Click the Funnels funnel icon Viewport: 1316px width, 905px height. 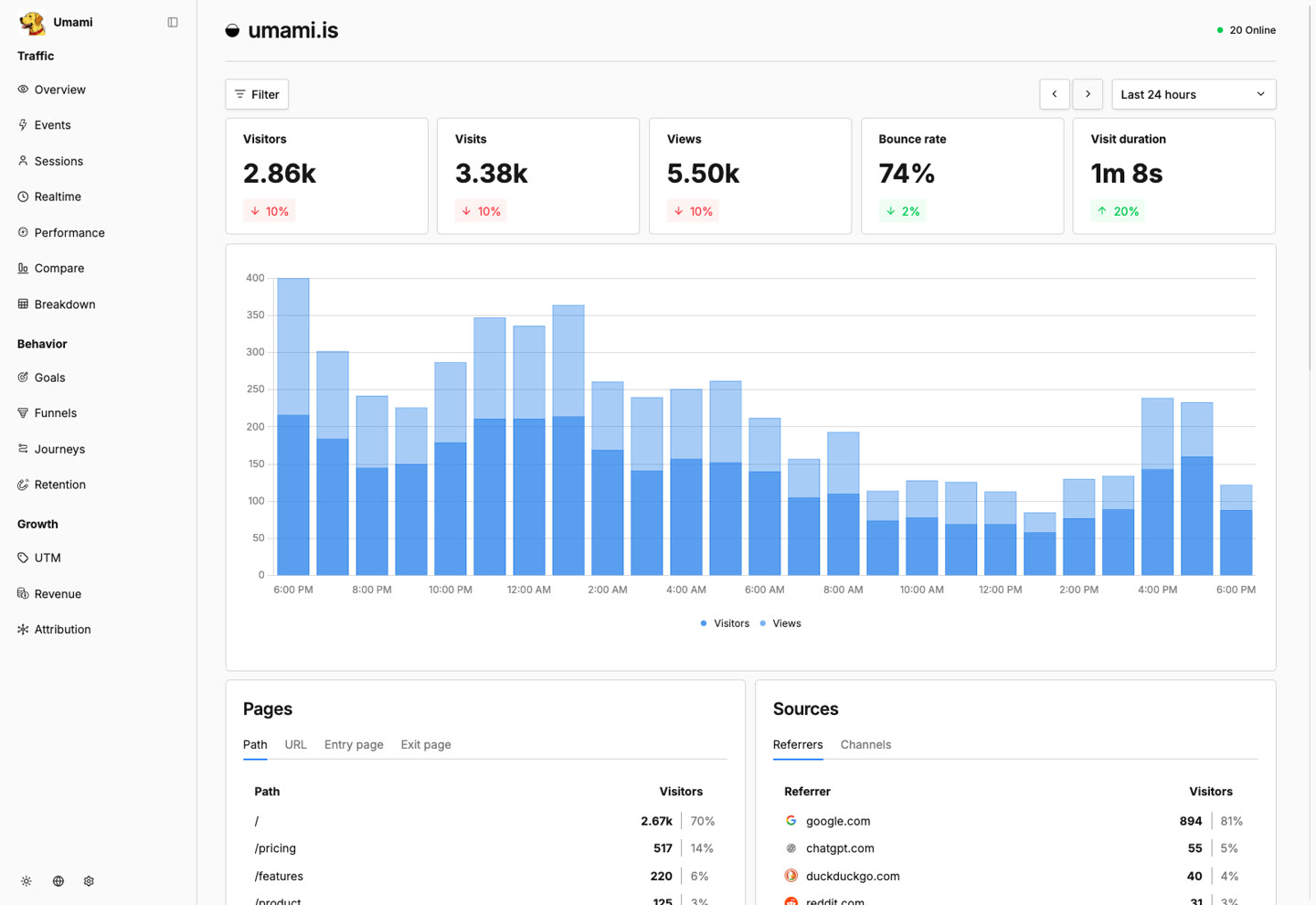tap(23, 413)
